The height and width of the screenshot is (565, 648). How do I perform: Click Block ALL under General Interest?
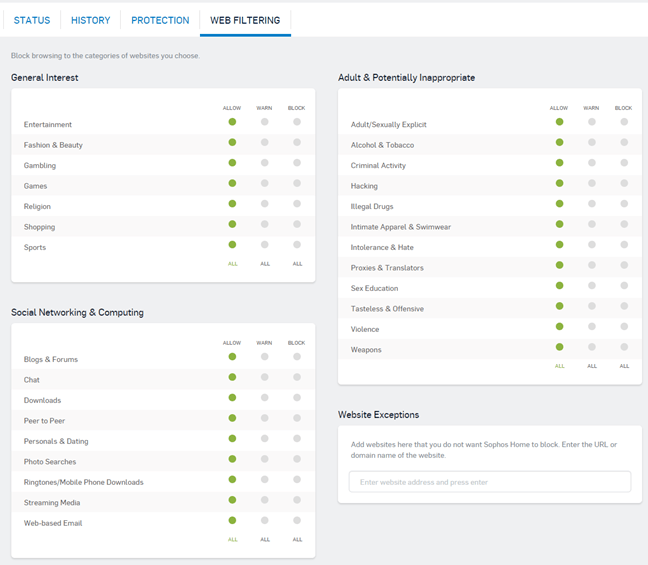pos(297,264)
